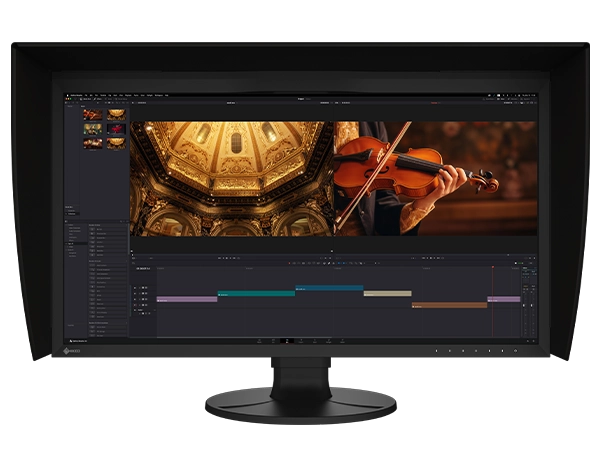Open the File menu in the menu bar

pos(86,95)
